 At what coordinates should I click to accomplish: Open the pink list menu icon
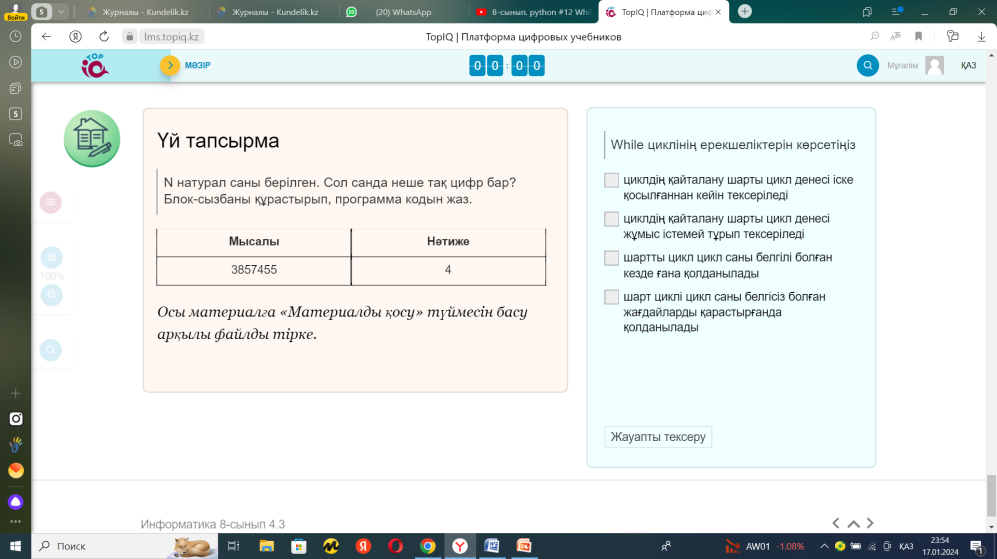[x=51, y=202]
